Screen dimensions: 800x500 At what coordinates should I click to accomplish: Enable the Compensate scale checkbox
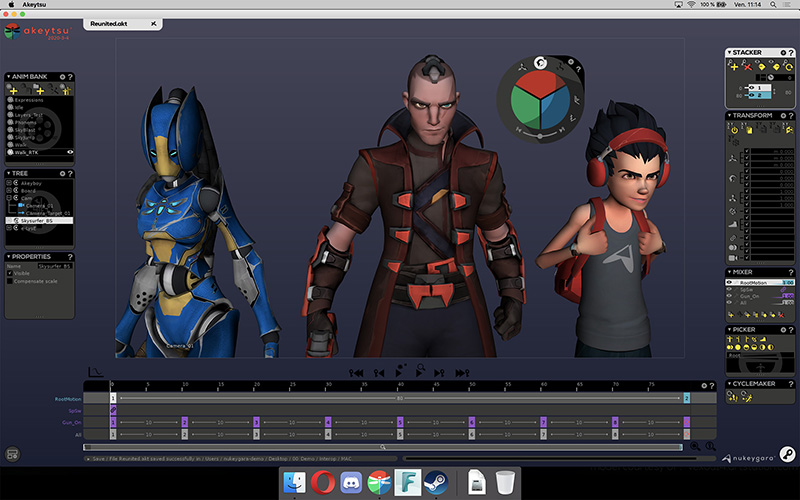coord(10,281)
